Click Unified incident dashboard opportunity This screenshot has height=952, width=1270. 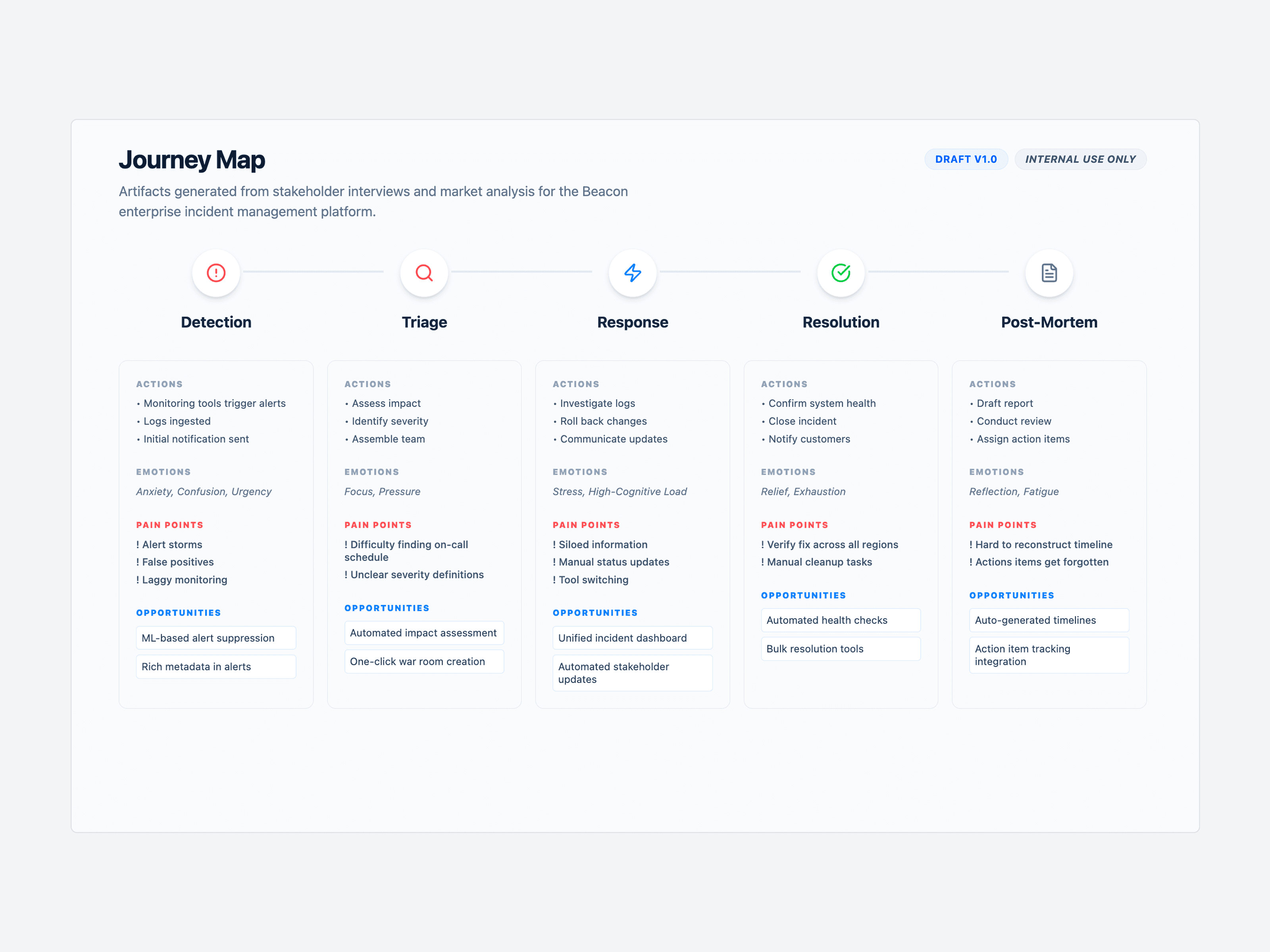click(x=632, y=637)
